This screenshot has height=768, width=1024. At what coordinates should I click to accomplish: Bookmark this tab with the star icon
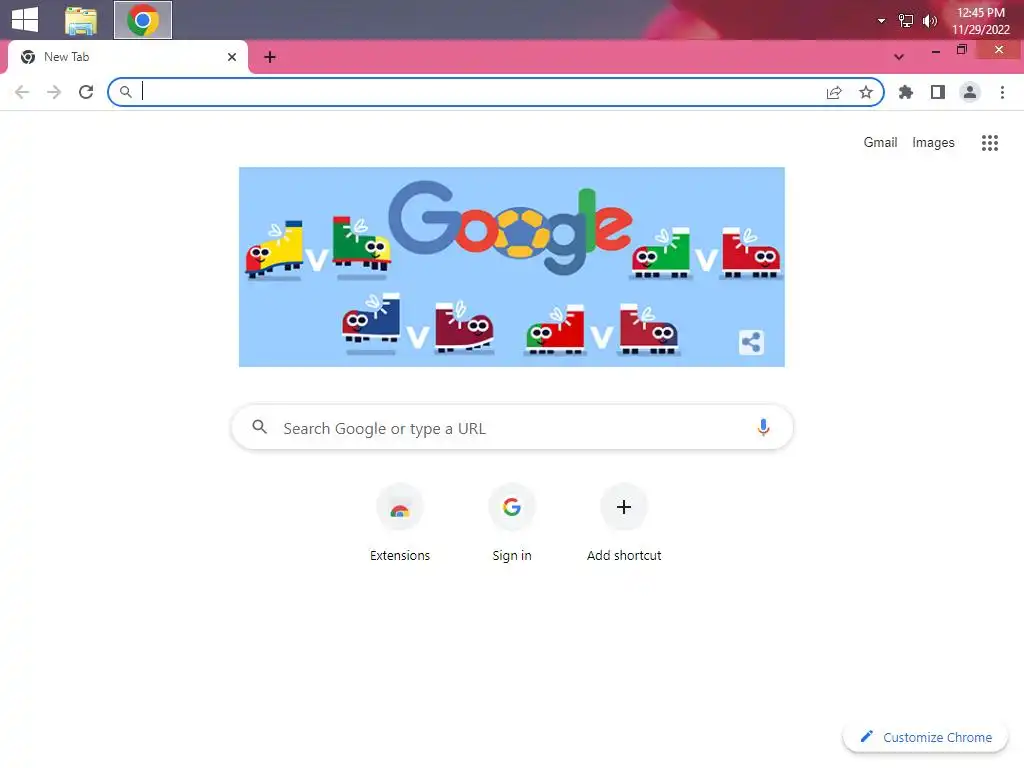point(866,92)
